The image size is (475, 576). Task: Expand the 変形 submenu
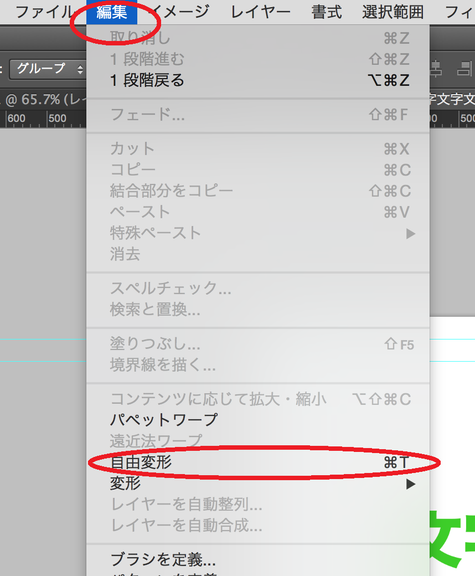point(258,483)
